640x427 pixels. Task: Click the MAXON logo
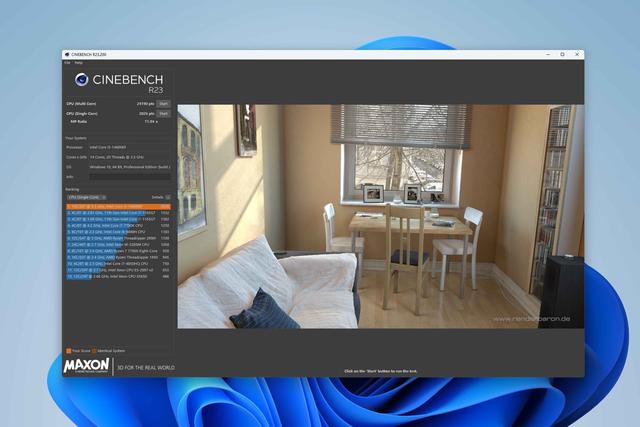click(x=87, y=365)
